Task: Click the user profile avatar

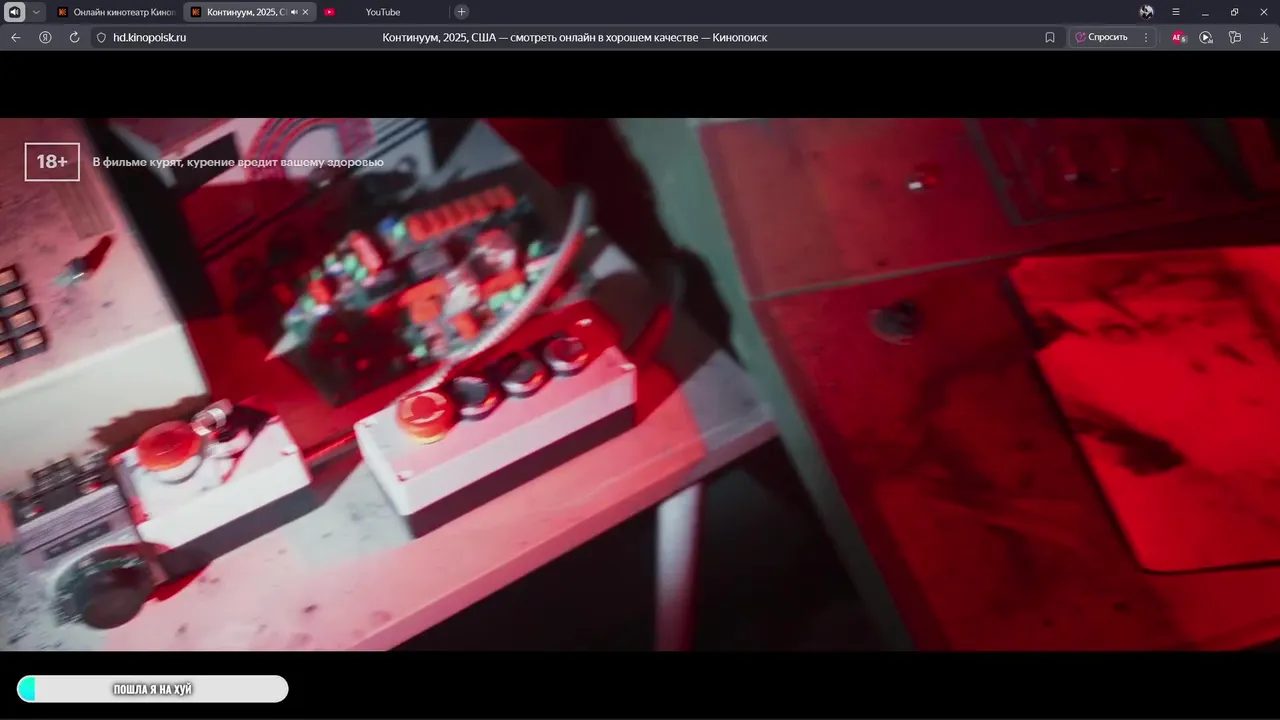Action: [x=1147, y=12]
